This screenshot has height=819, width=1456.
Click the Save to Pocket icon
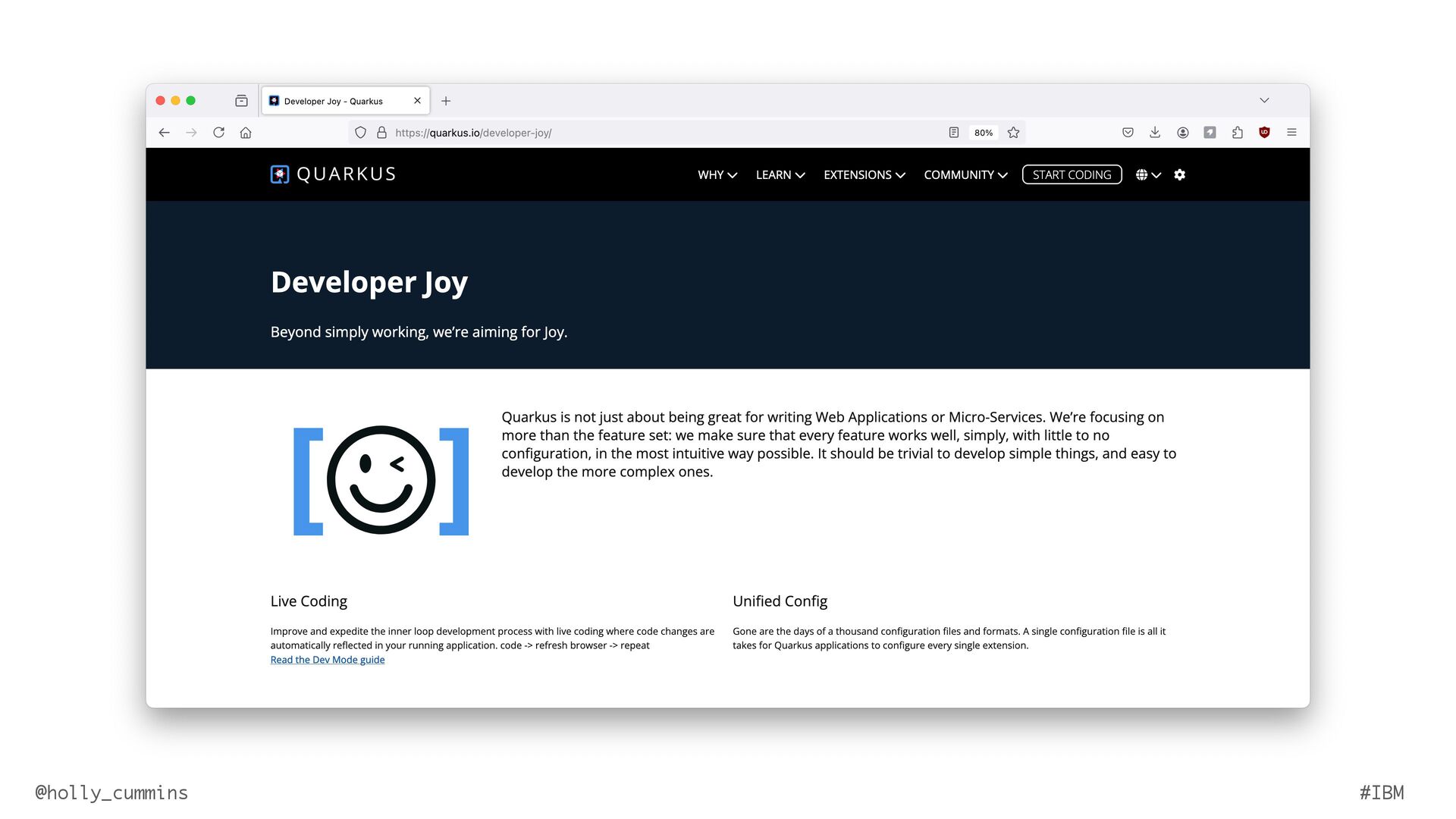pos(1128,133)
